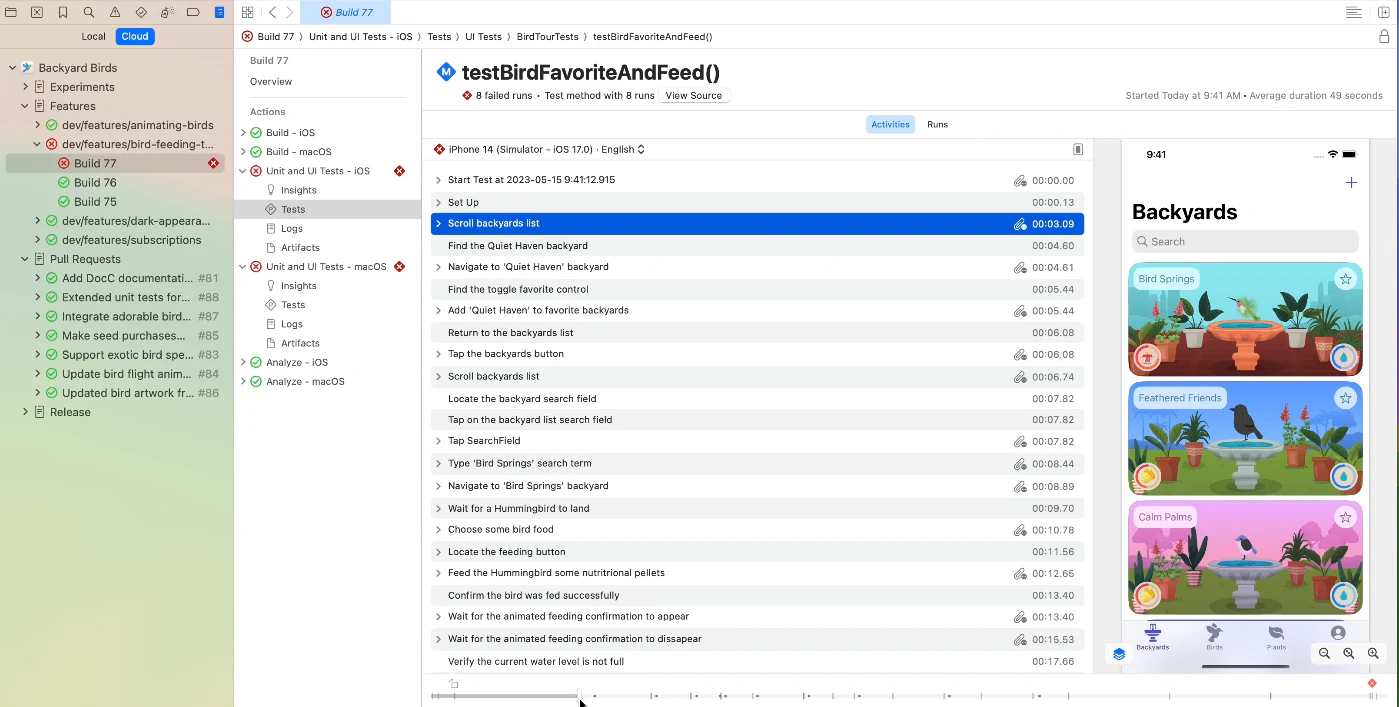
Task: Go back with the left chevron
Action: coord(272,12)
